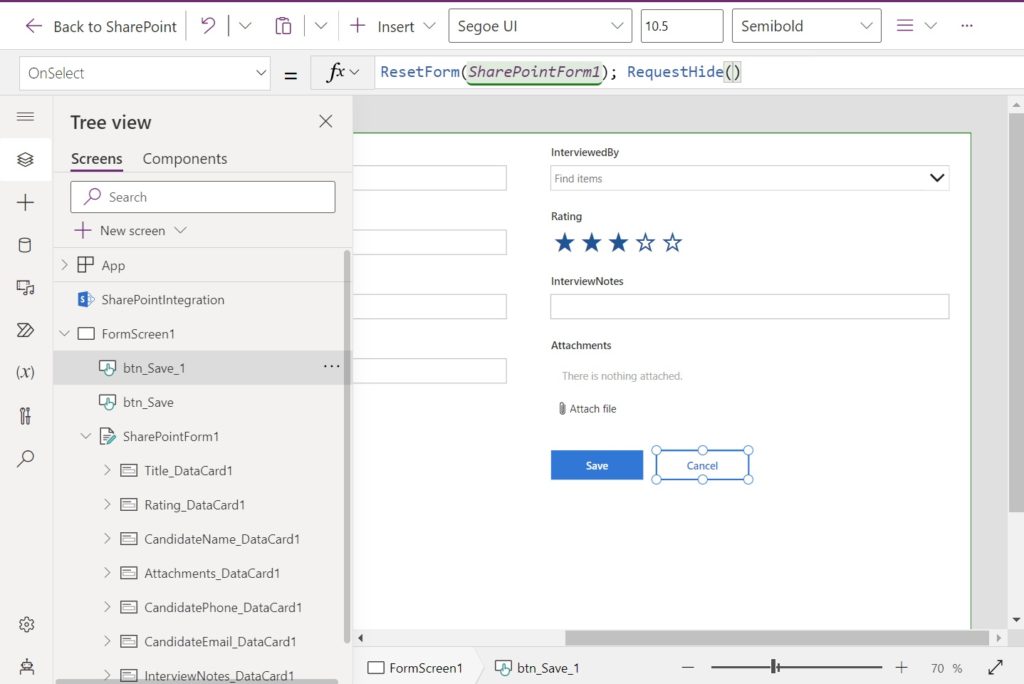Open the Data icon in the left sidebar
This screenshot has width=1024, height=684.
[25, 245]
